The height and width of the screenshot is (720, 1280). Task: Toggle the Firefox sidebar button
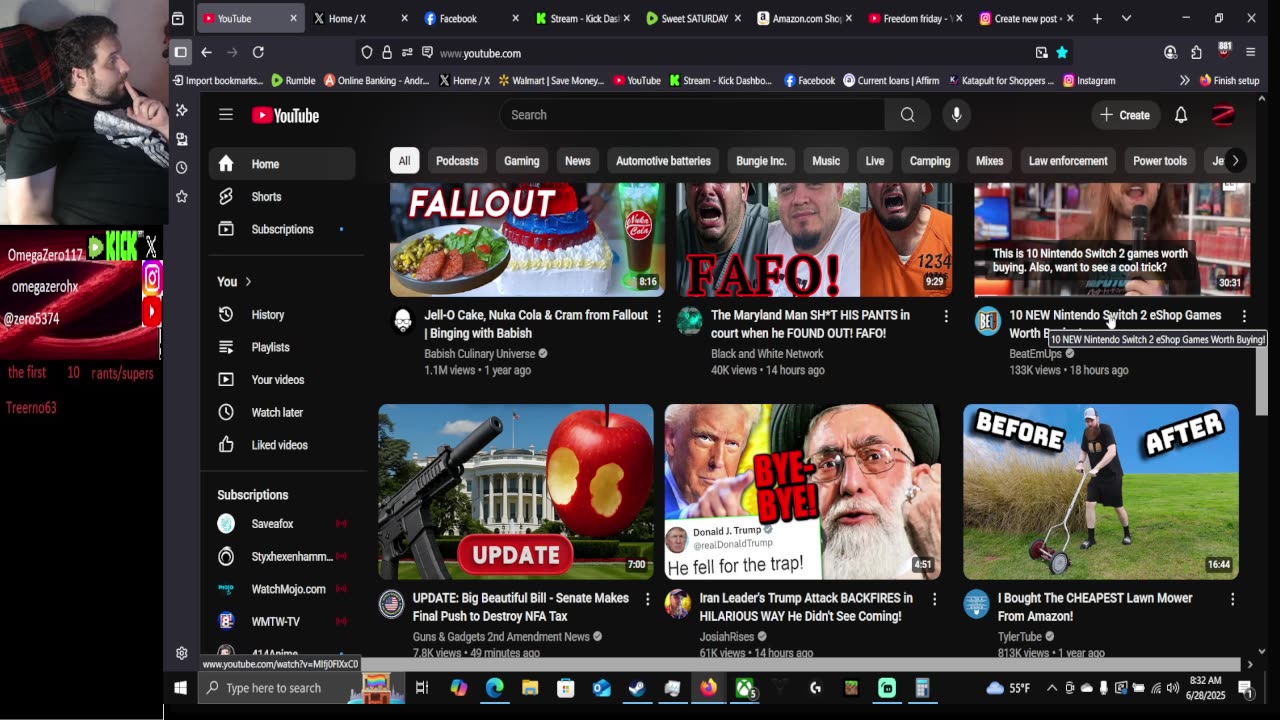coord(181,52)
